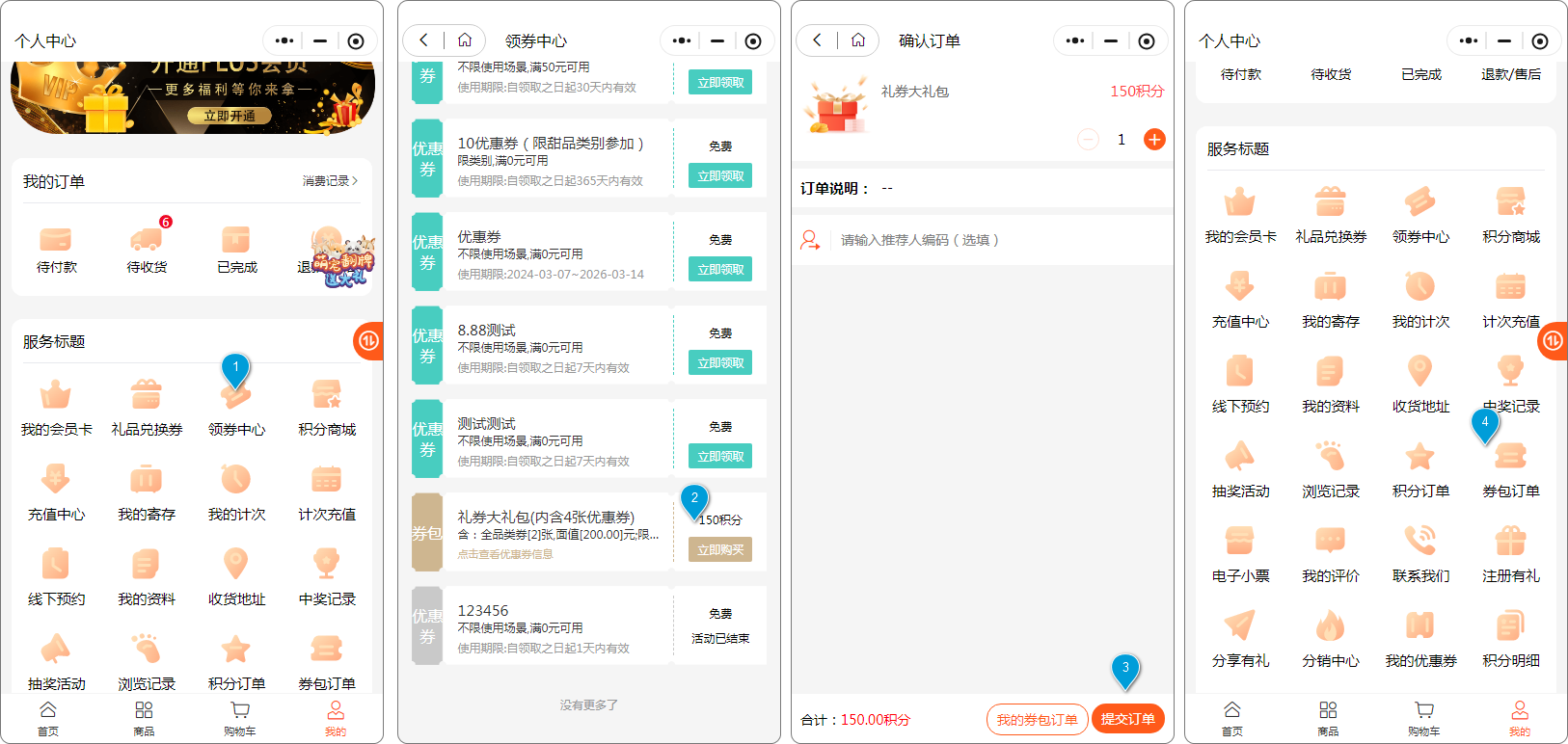1568x744 pixels.
Task: Open 注册有礼 gift icon
Action: pos(1511,541)
